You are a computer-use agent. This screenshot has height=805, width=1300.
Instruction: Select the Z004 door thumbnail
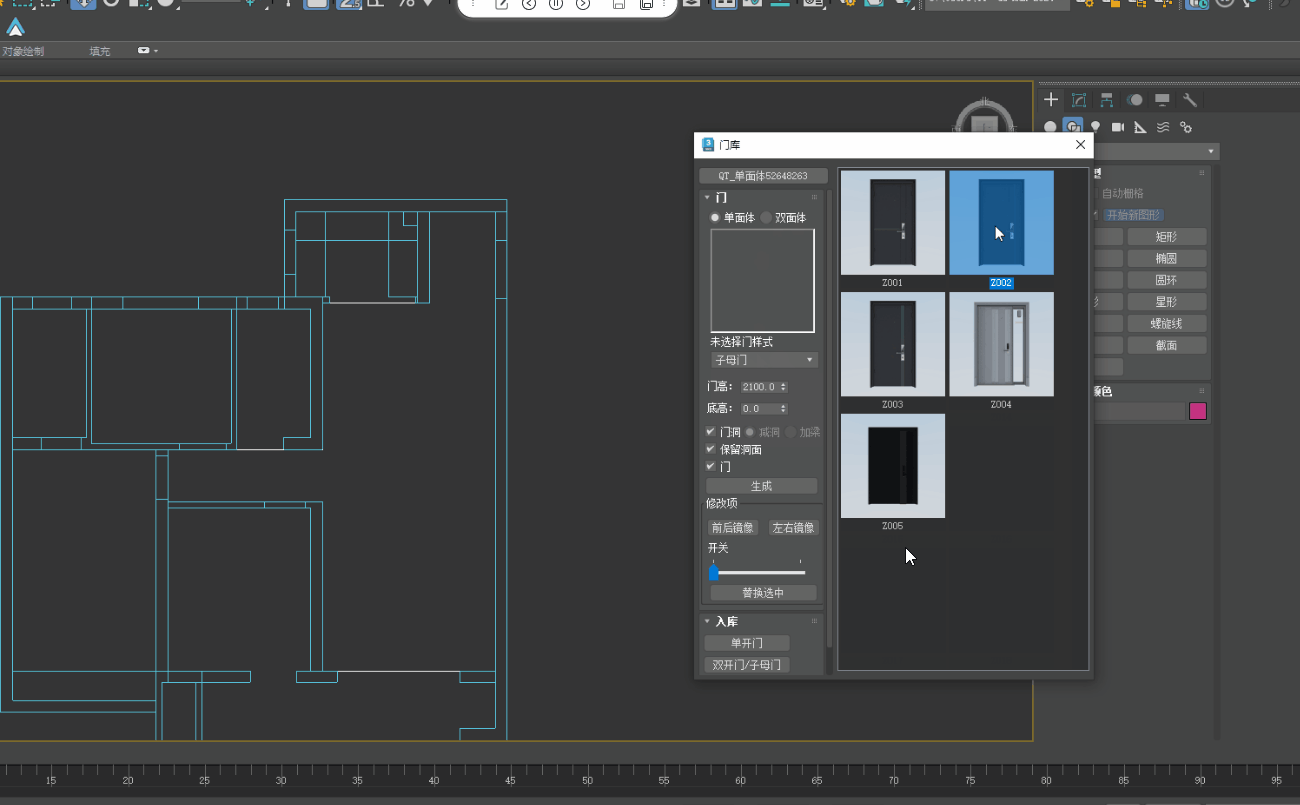[1001, 345]
